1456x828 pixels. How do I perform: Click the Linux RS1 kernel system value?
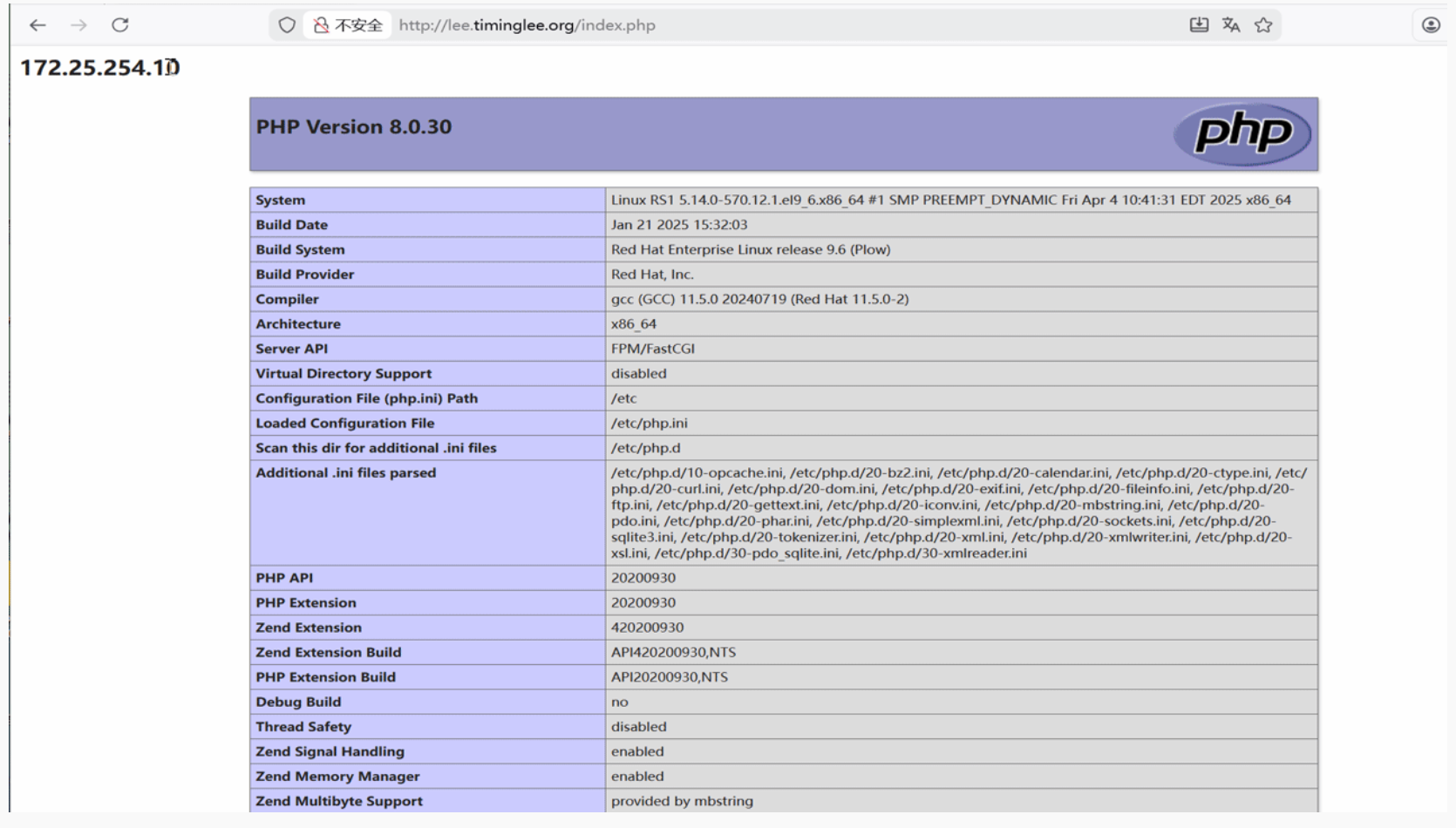click(x=951, y=200)
